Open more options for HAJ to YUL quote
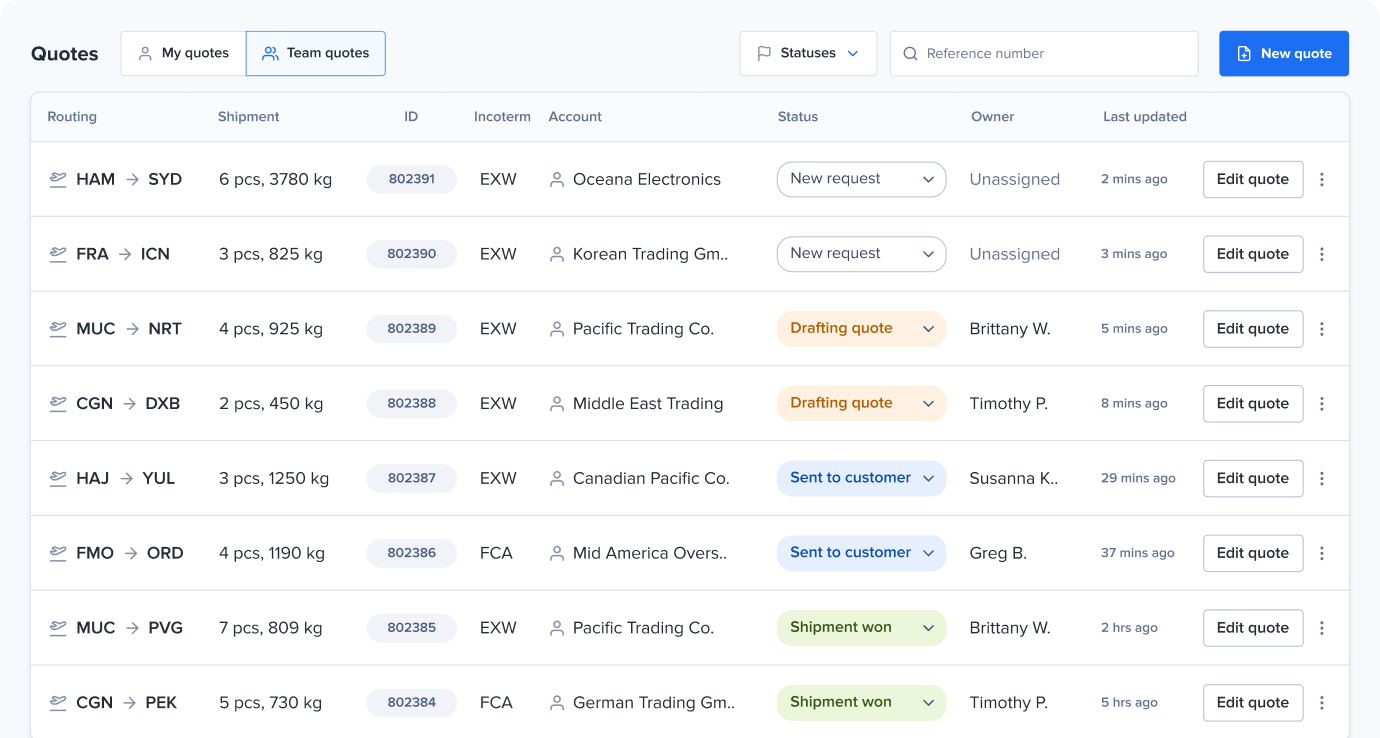 tap(1322, 479)
